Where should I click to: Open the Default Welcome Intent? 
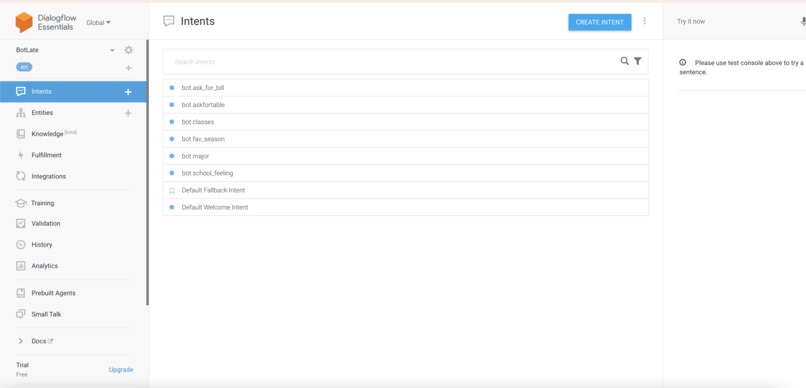(406, 207)
